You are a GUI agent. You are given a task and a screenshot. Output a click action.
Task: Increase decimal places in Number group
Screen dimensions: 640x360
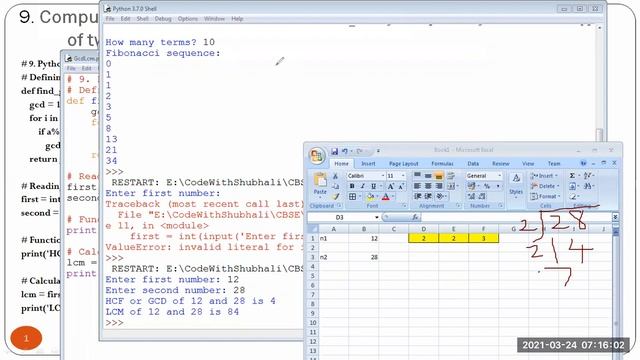tap(471, 196)
